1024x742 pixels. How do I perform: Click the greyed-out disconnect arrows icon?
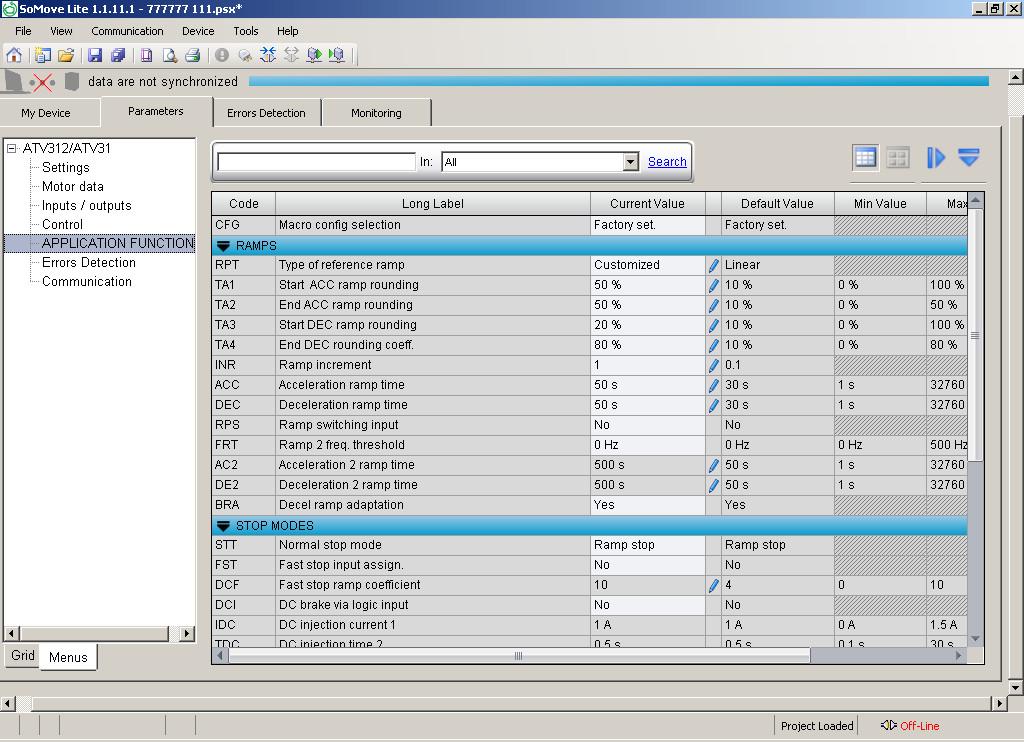pyautogui.click(x=291, y=55)
